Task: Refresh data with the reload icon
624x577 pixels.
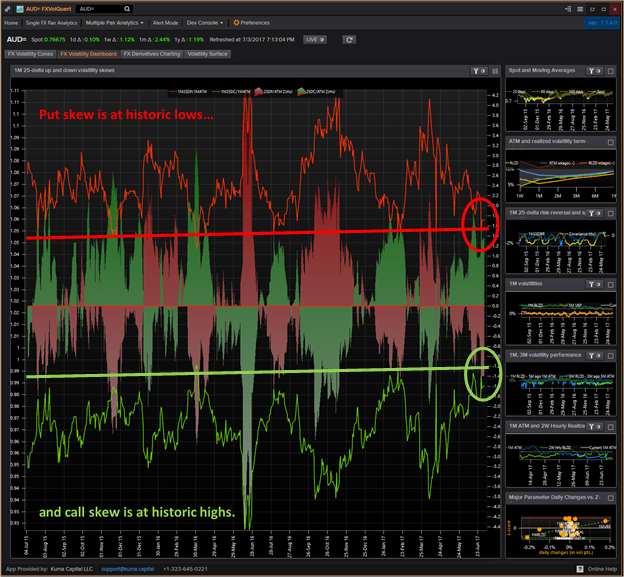Action: [349, 39]
